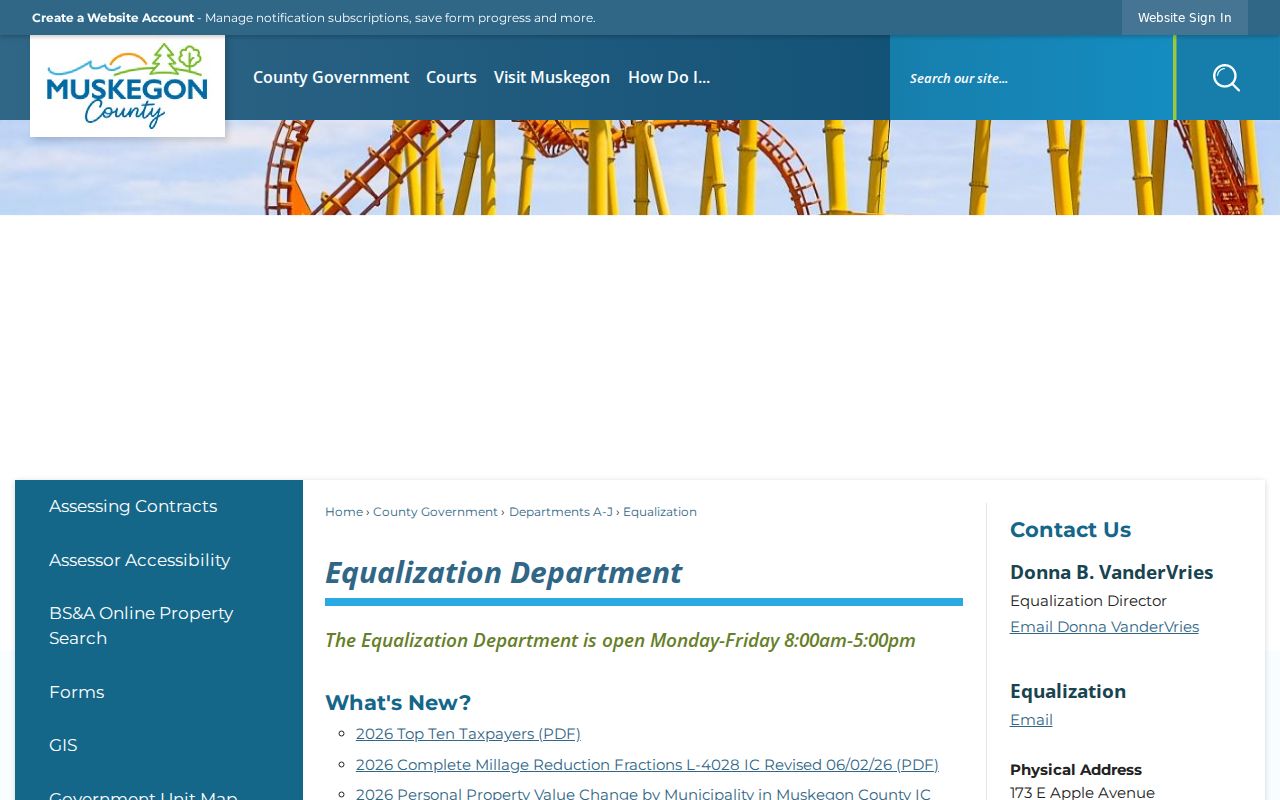The width and height of the screenshot is (1280, 800).
Task: Click the Equalization breadcrumb
Action: coord(660,512)
